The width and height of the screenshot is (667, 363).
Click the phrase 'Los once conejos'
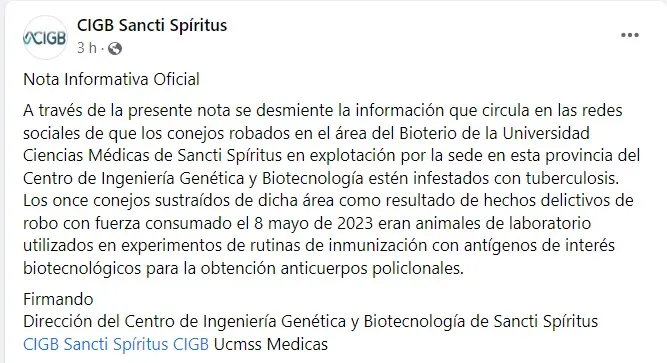[87, 200]
